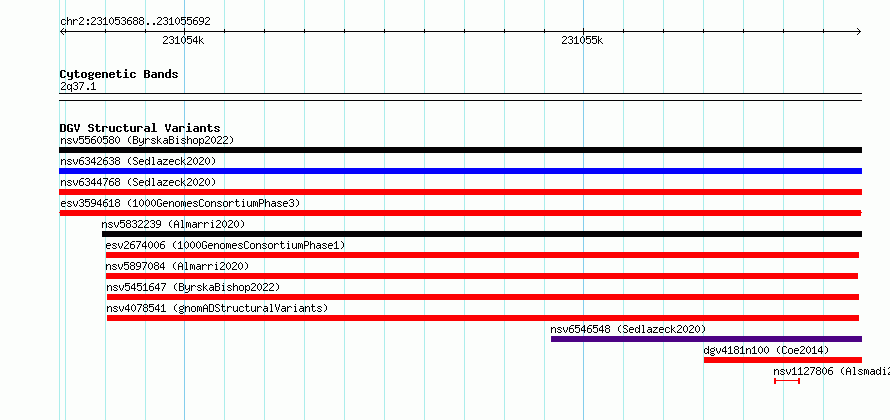Click the 2q37.1 cytogenetic band bar
The width and height of the screenshot is (890, 420).
(x=460, y=97)
